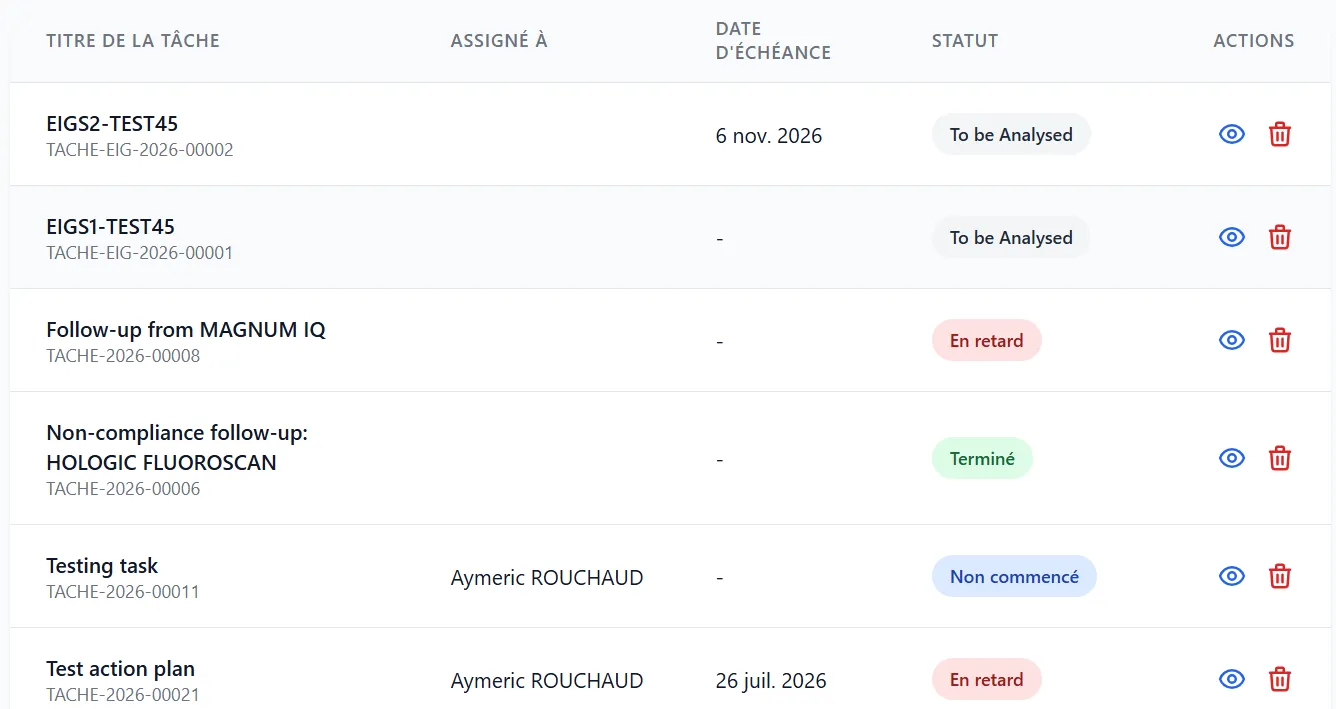Delete the Testing task row
Screen dimensions: 1336x709
click(1280, 576)
